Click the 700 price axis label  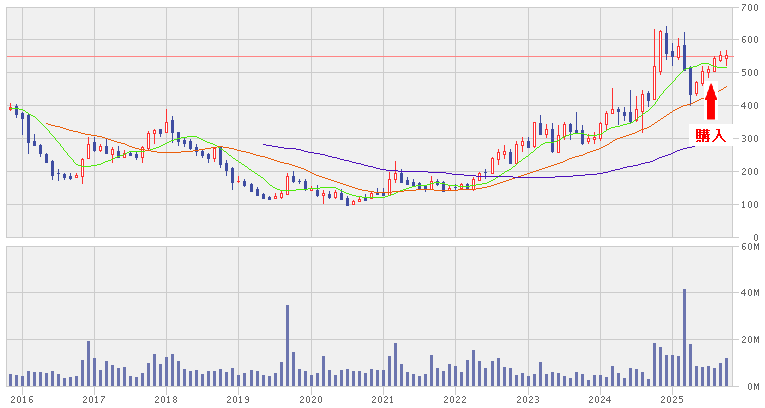749,8
